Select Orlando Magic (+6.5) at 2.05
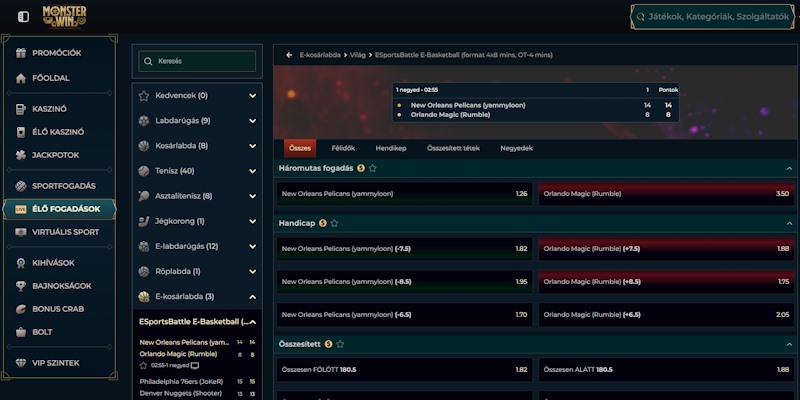Image resolution: width=800 pixels, height=400 pixels. click(666, 315)
